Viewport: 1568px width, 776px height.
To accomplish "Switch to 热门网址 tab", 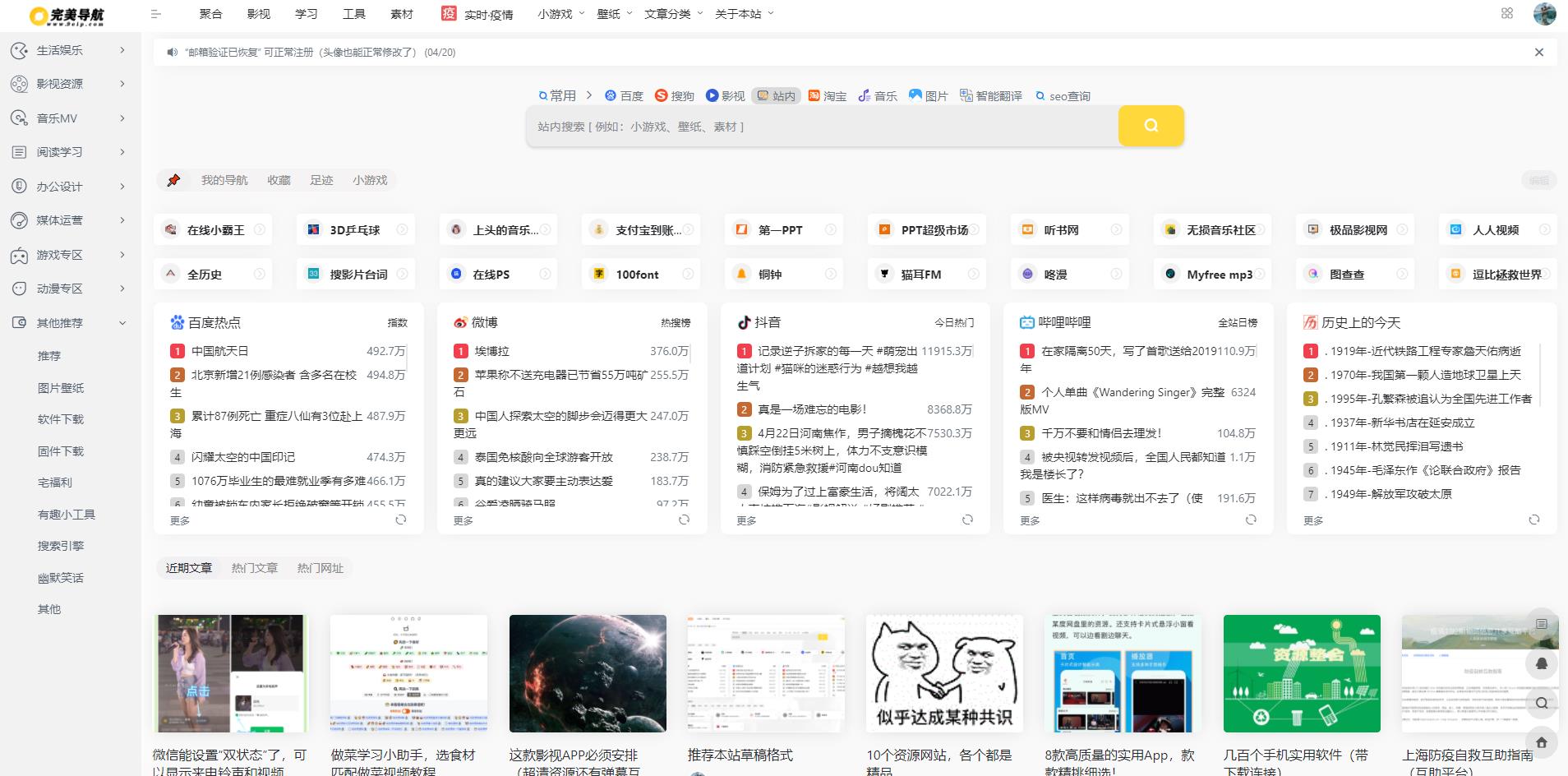I will pos(321,568).
